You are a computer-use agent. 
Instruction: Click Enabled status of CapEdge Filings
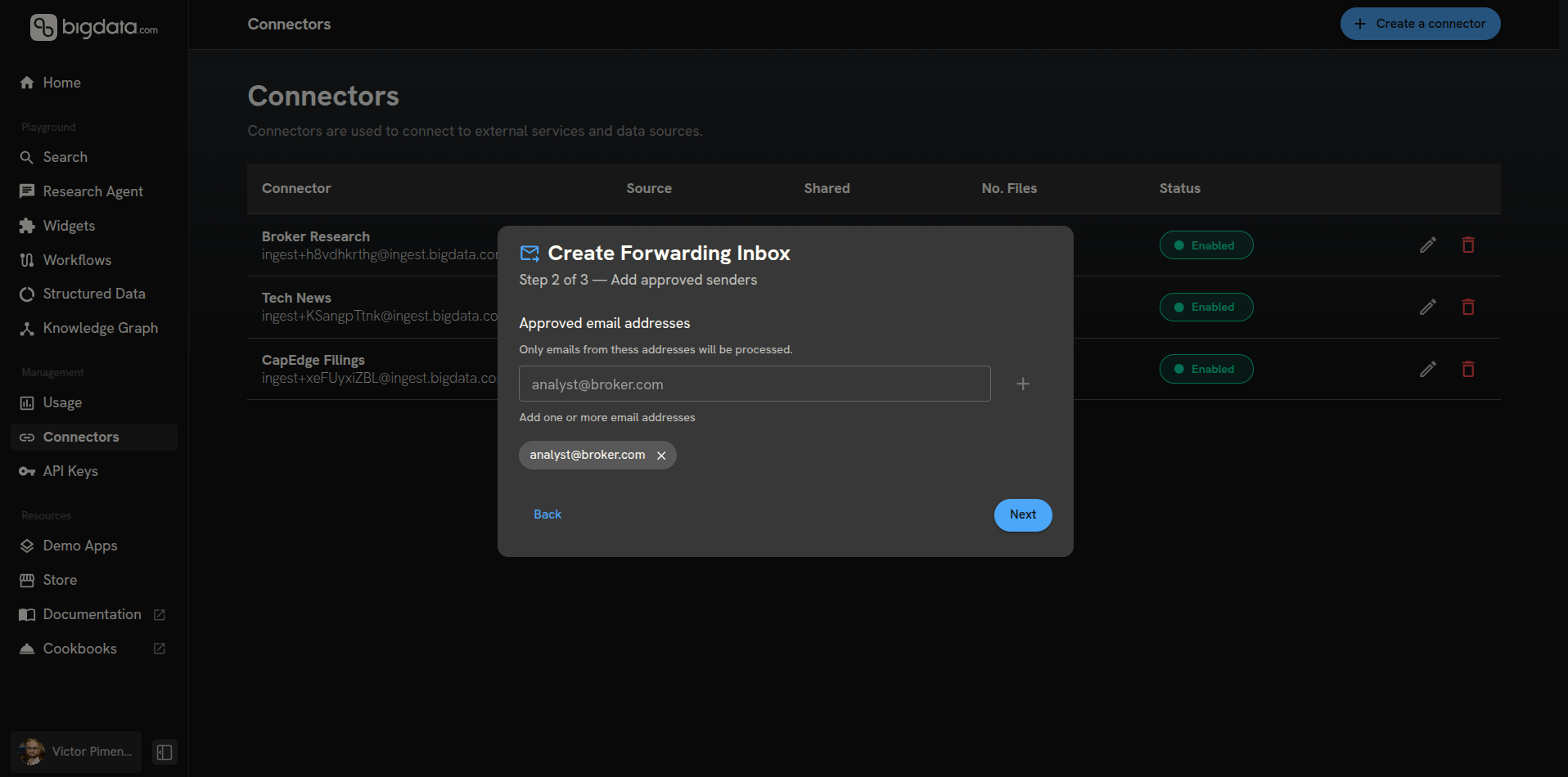[1206, 369]
